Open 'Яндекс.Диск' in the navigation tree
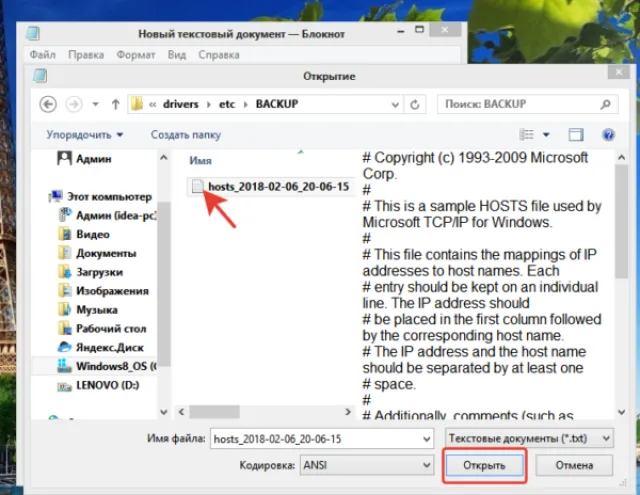This screenshot has height=495, width=640. pyautogui.click(x=110, y=348)
